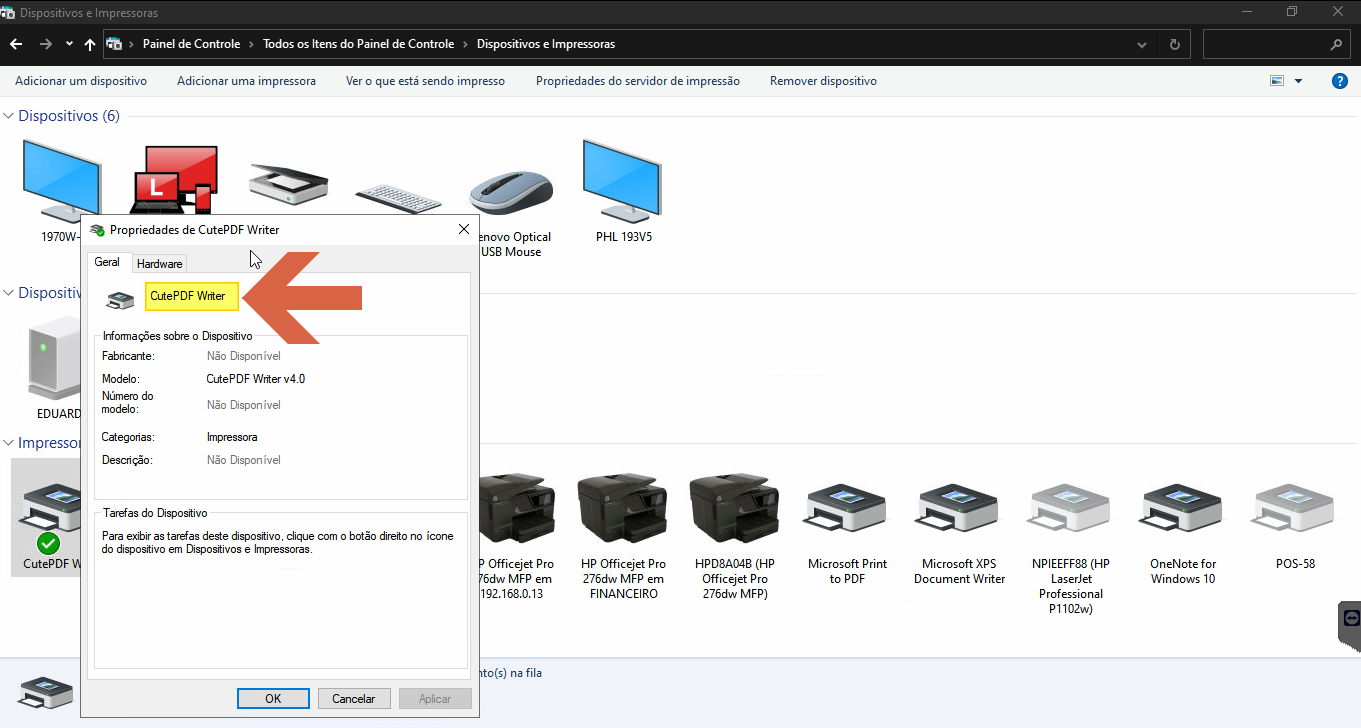
Task: Click the CutePDF Writer name field
Action: pos(192,297)
